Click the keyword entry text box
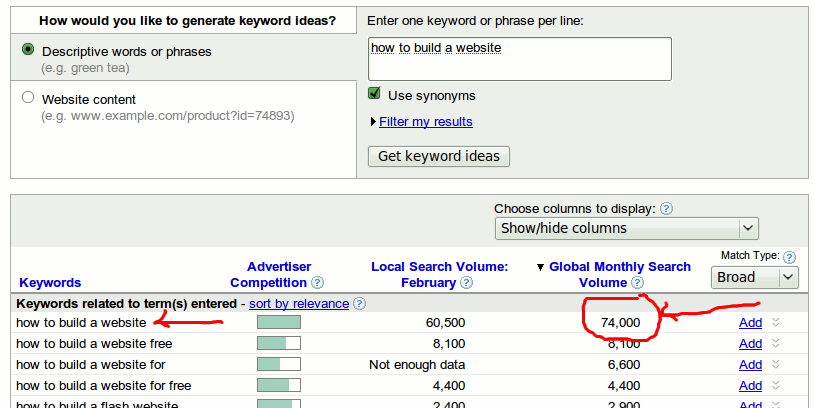The image size is (814, 408). pyautogui.click(x=519, y=58)
